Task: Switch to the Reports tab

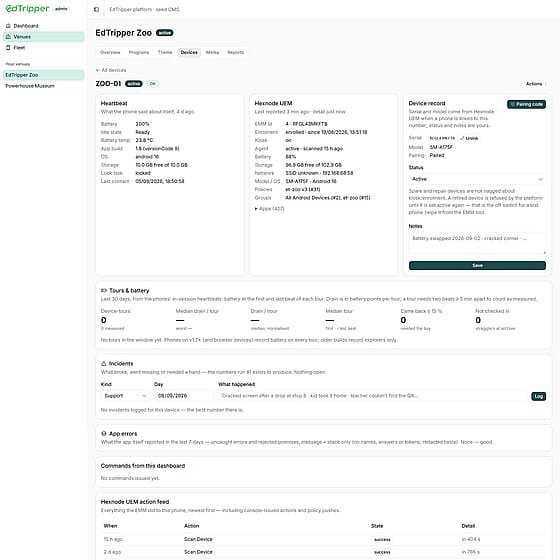Action: 236,52
